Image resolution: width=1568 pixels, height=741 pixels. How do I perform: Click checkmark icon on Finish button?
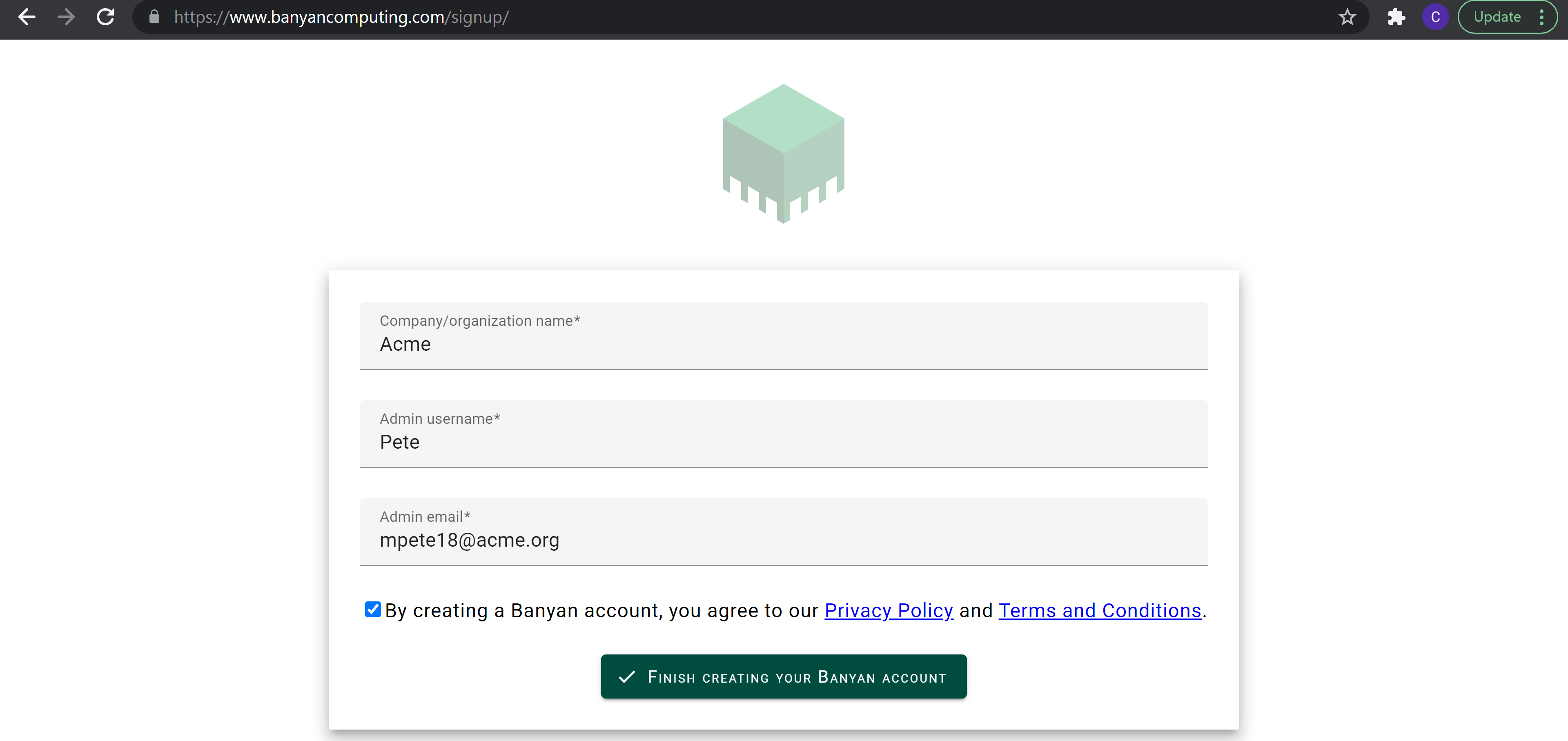(x=626, y=676)
